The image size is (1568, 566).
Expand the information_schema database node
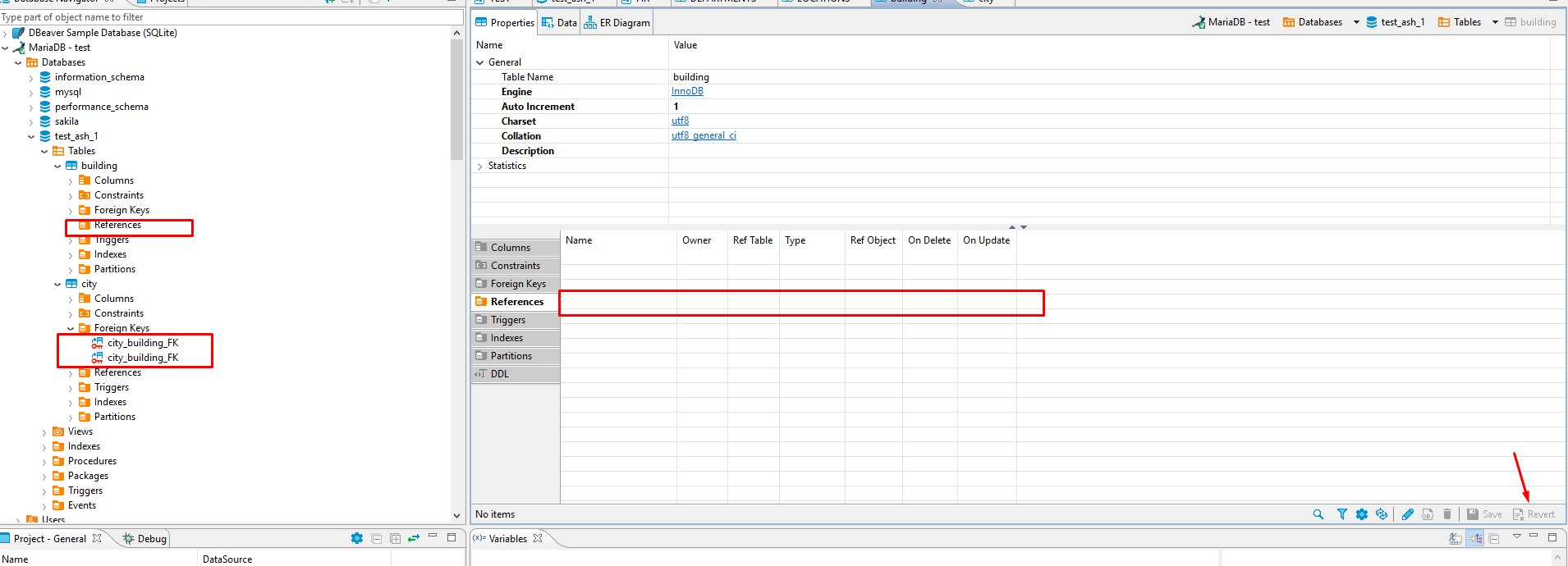click(31, 78)
